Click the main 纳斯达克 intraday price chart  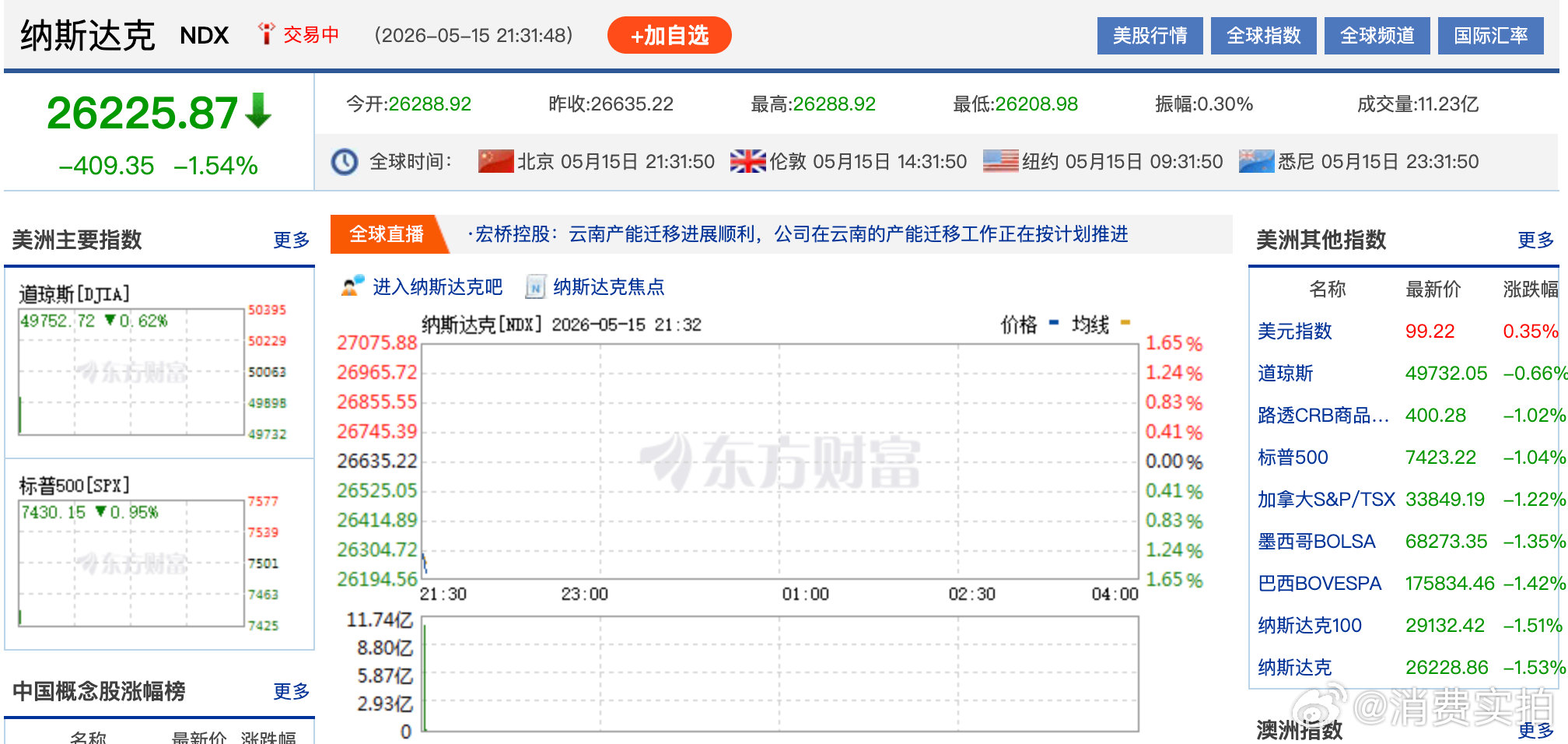(780, 461)
